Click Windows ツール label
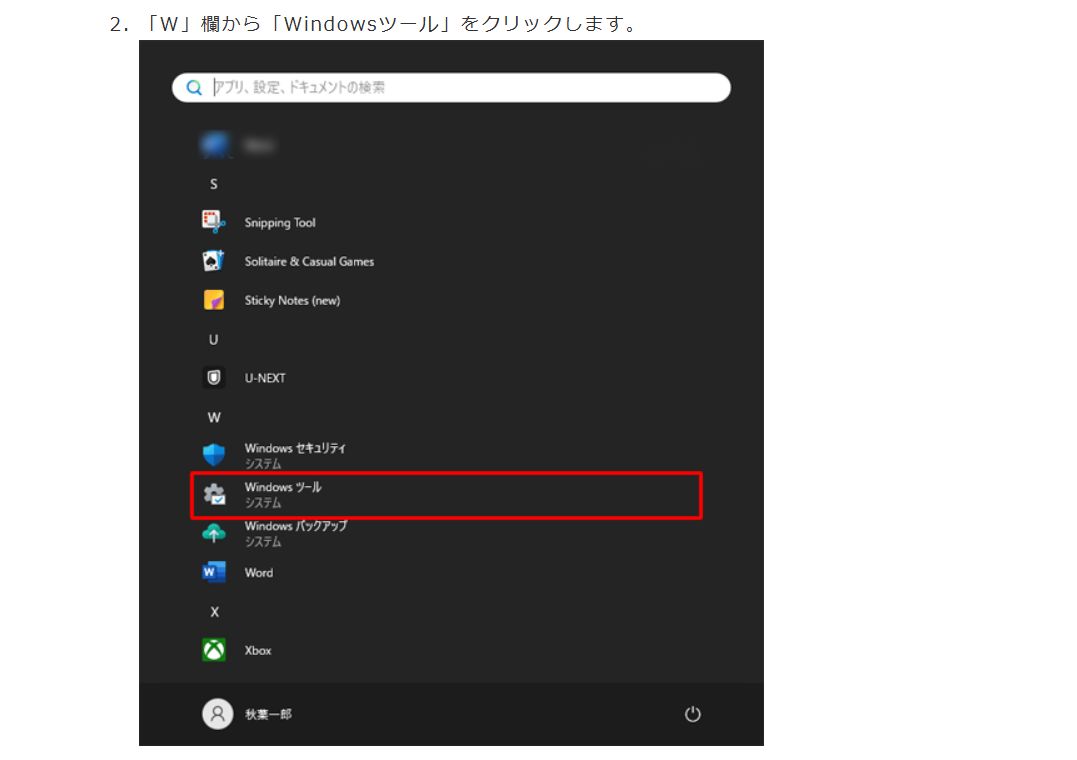The width and height of the screenshot is (1077, 760). (283, 487)
